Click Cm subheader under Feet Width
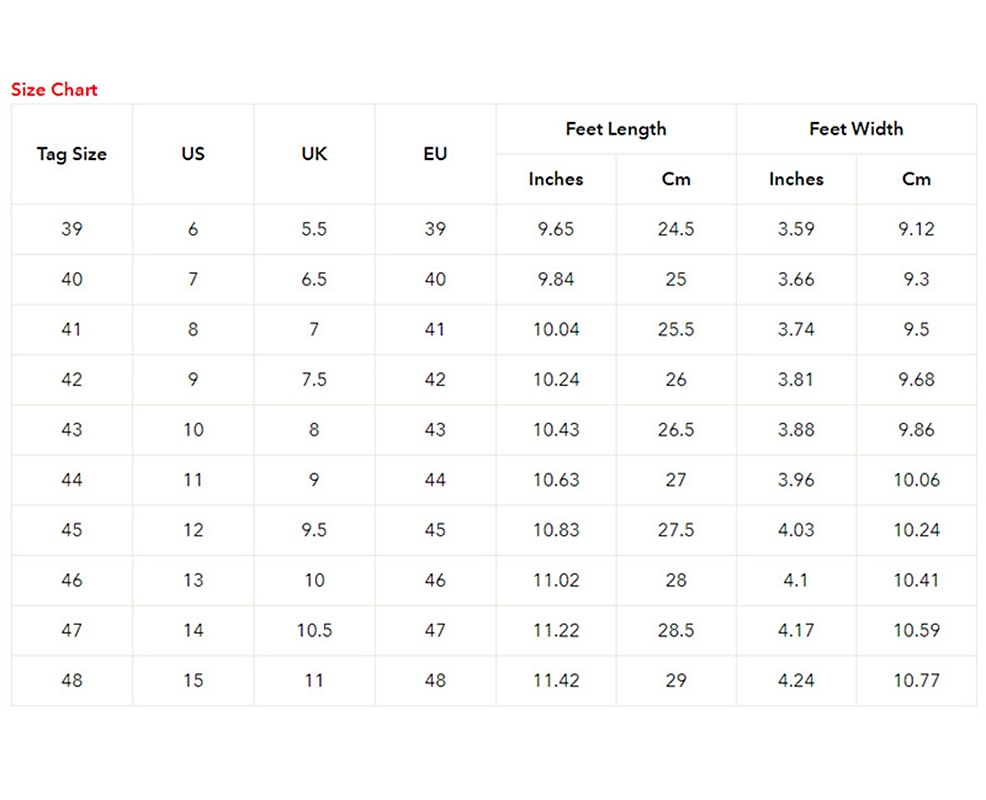This screenshot has height=800, width=986. click(x=916, y=179)
